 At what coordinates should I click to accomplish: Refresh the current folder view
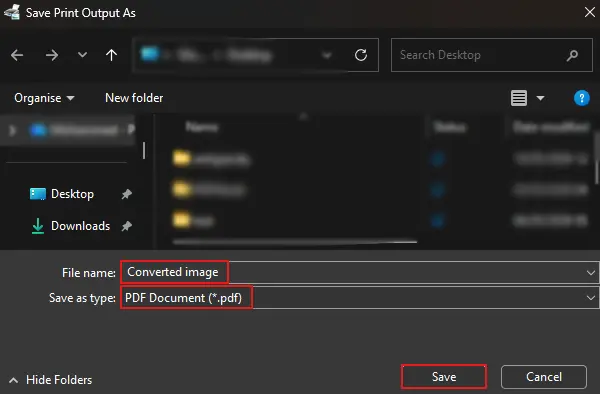(x=361, y=55)
